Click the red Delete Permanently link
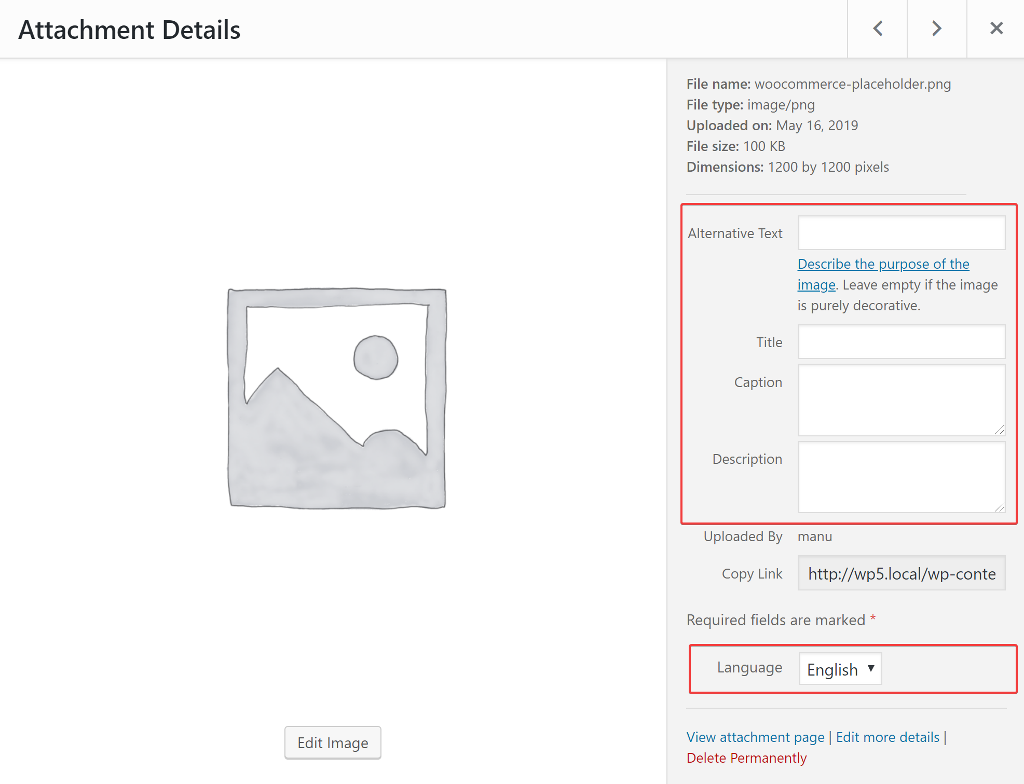The image size is (1024, 784). [746, 758]
